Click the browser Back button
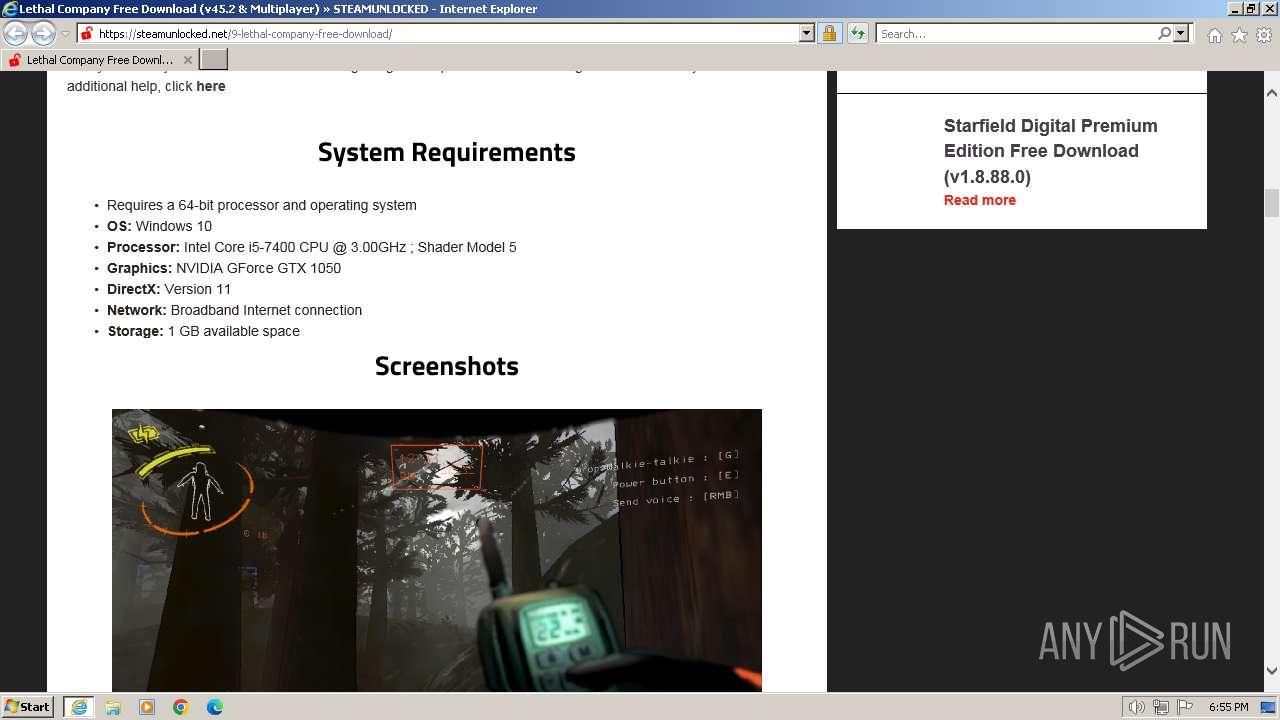This screenshot has height=720, width=1280. click(15, 33)
